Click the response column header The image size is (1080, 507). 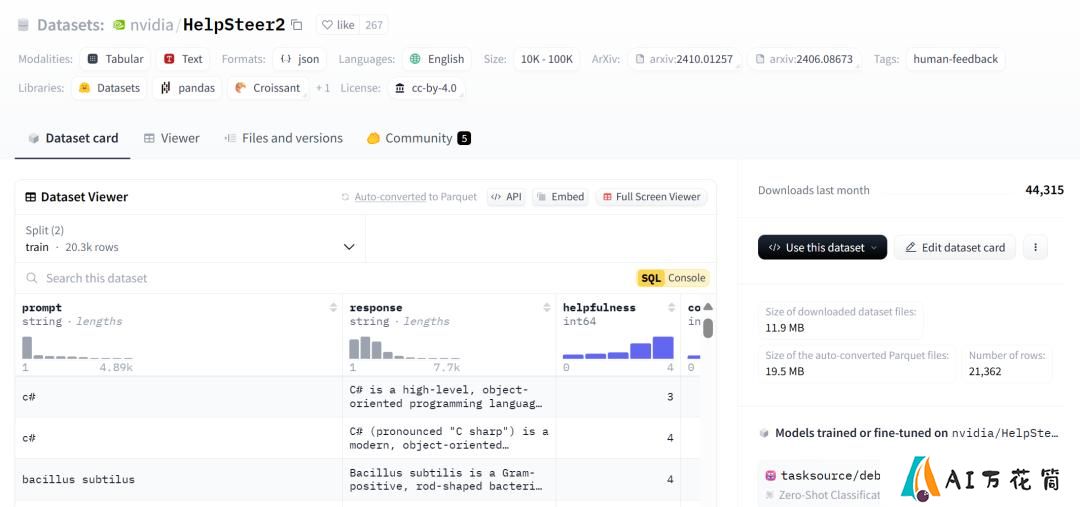click(376, 308)
